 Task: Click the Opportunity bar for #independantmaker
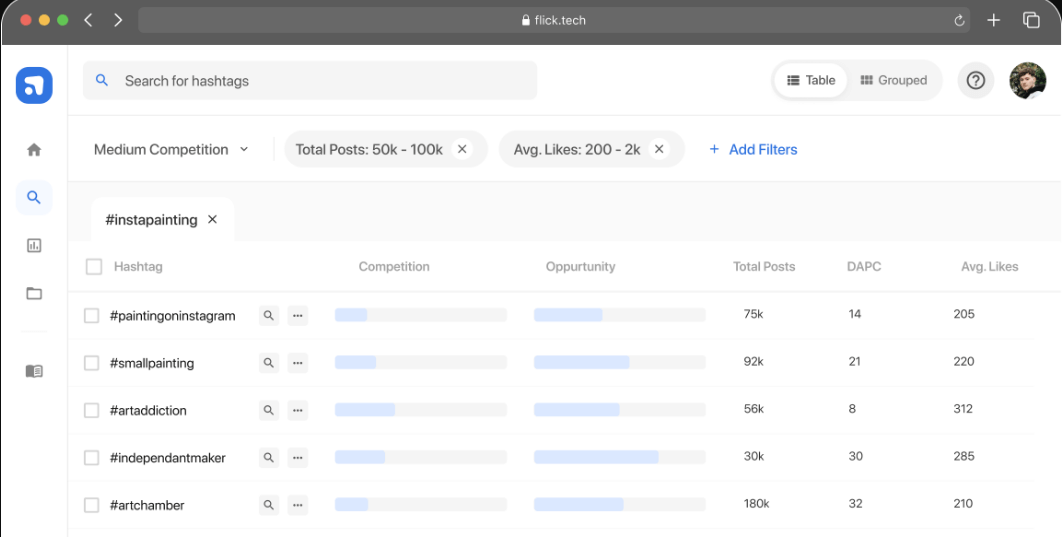pyautogui.click(x=619, y=457)
